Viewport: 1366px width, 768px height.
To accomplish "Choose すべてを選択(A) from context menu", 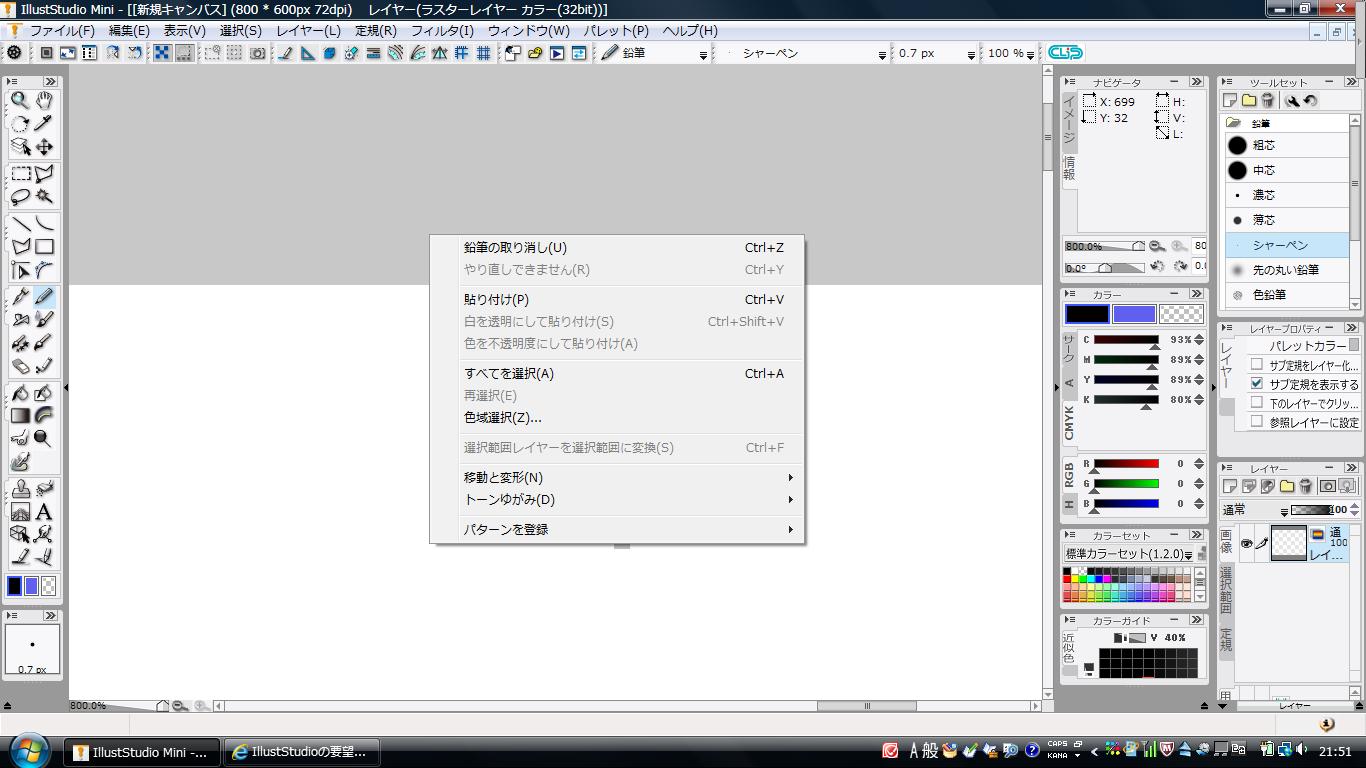I will click(x=617, y=373).
